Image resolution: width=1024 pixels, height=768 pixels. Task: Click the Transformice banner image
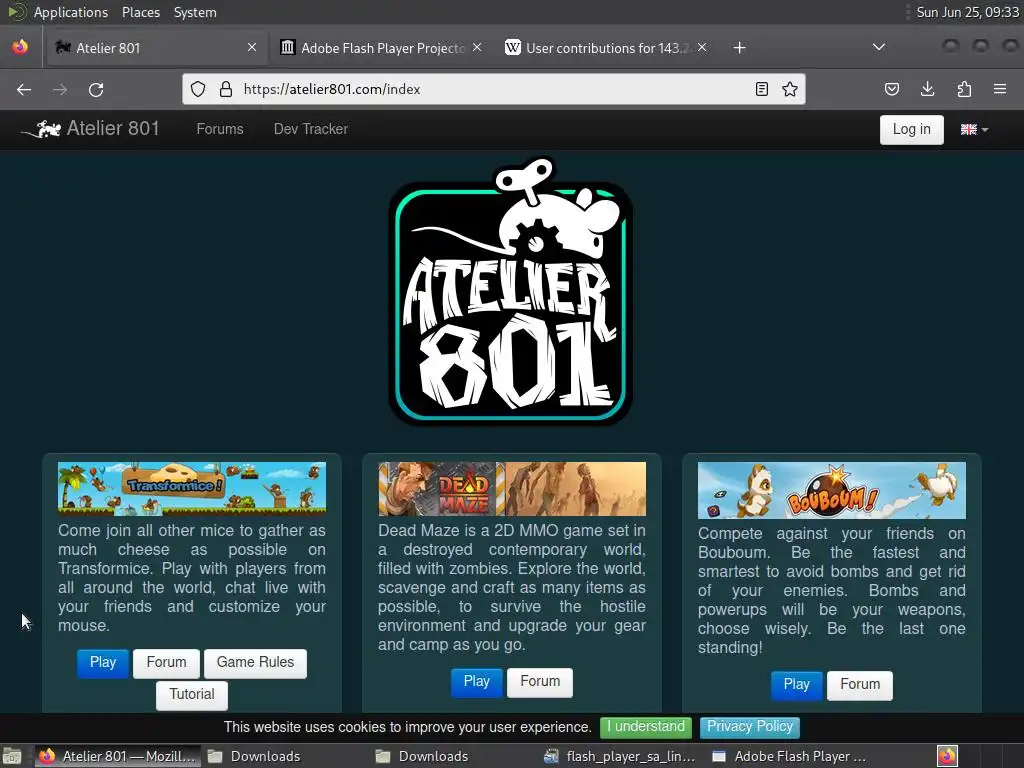click(191, 488)
